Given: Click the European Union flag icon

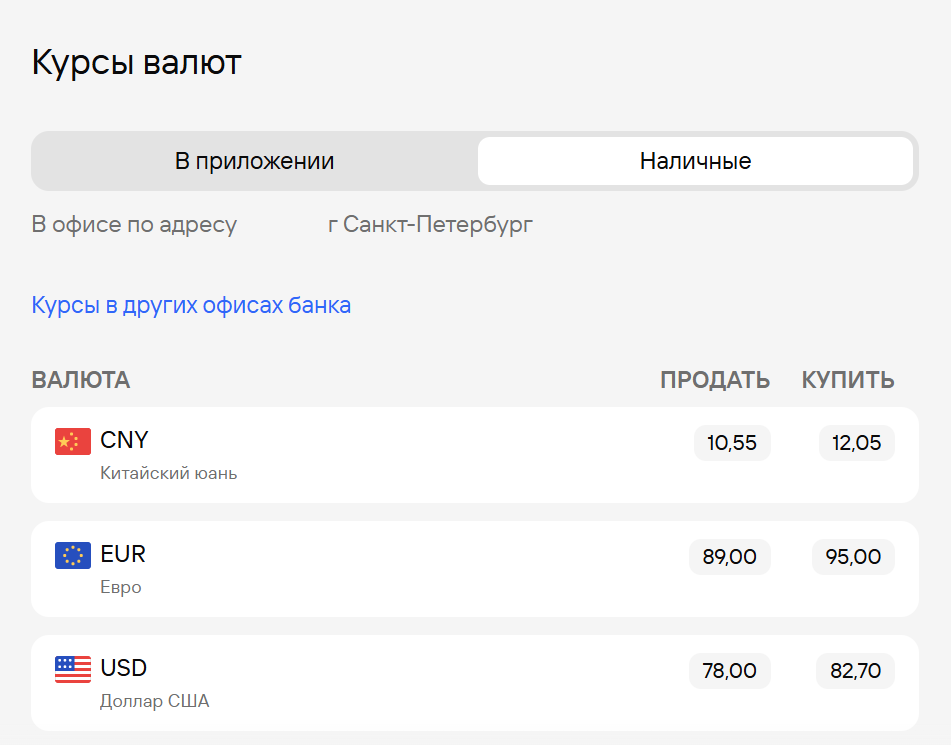Looking at the screenshot, I should tap(73, 555).
